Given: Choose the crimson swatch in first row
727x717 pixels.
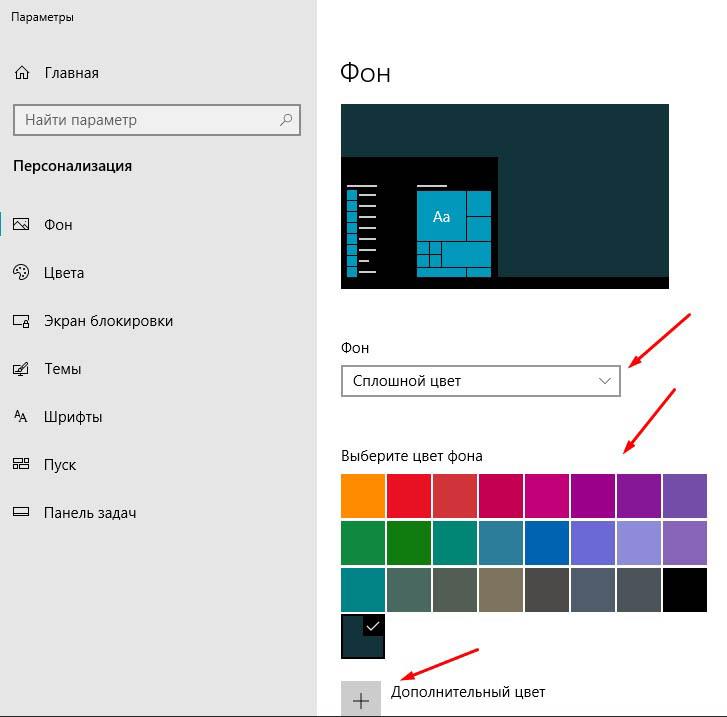Looking at the screenshot, I should [x=501, y=496].
